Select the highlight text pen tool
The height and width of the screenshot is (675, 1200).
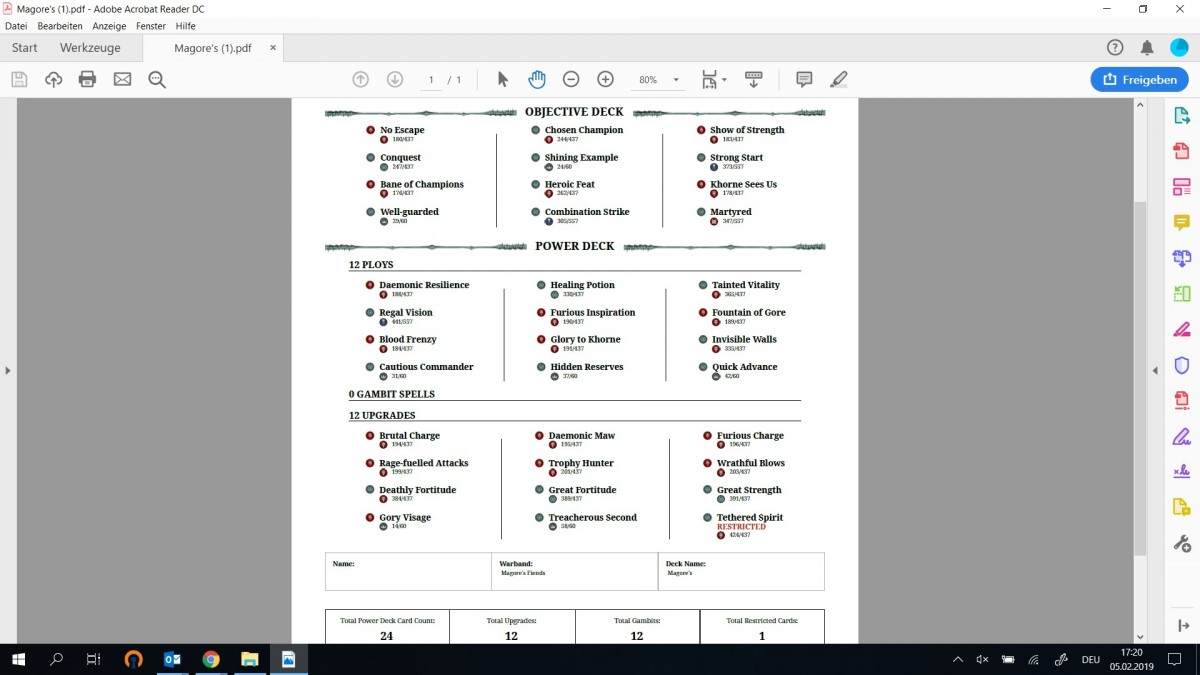point(838,79)
